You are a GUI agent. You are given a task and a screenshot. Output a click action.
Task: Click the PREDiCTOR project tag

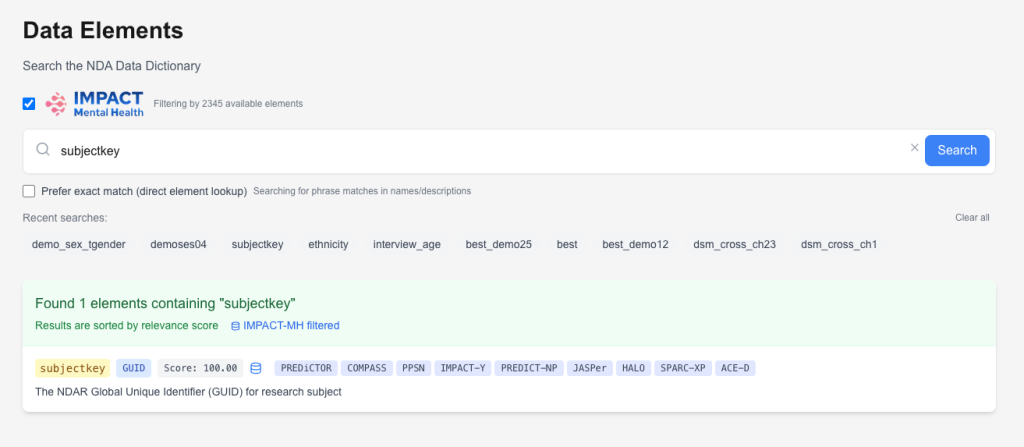point(304,368)
